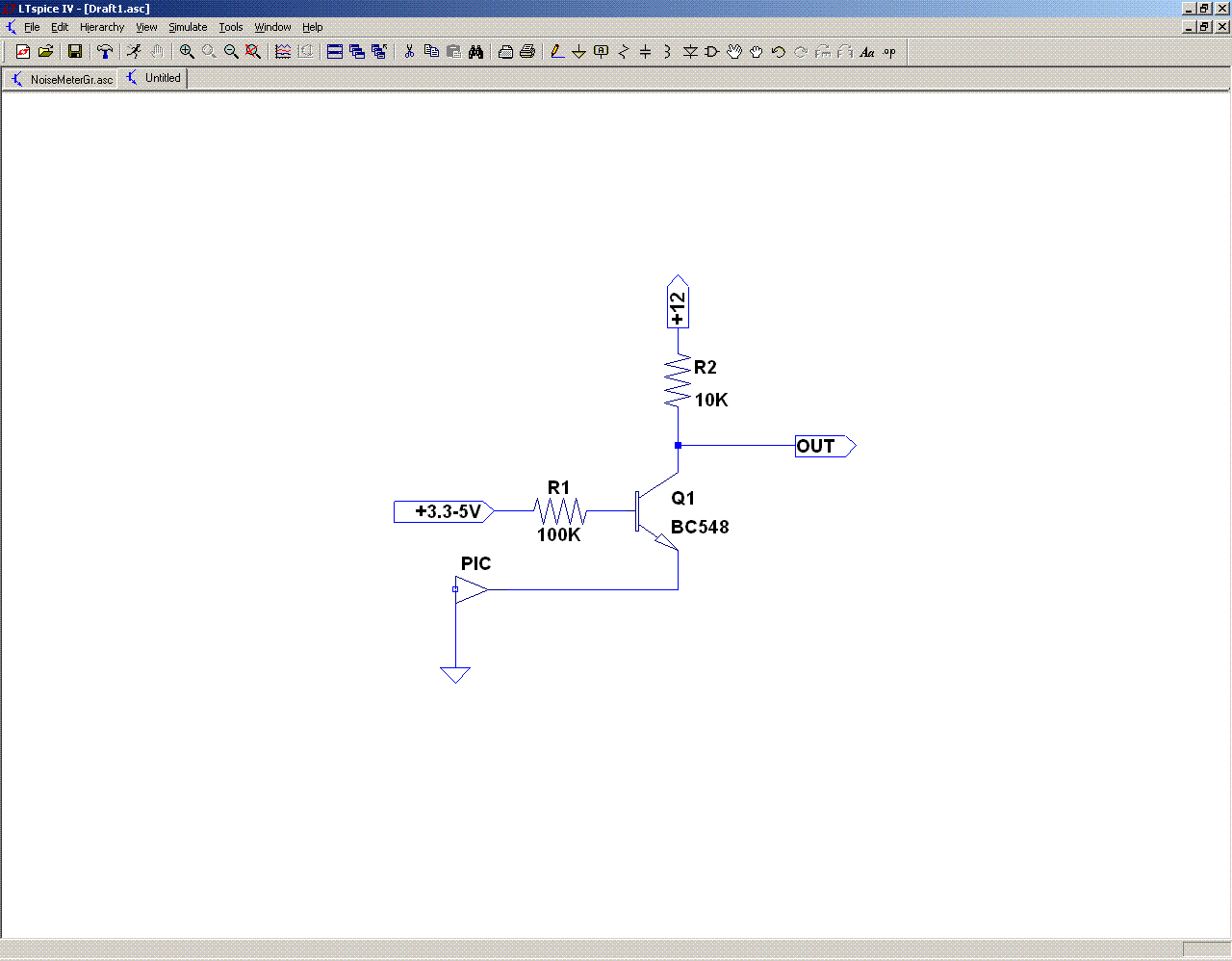Open the Help menu
The height and width of the screenshot is (961, 1232).
pos(313,27)
